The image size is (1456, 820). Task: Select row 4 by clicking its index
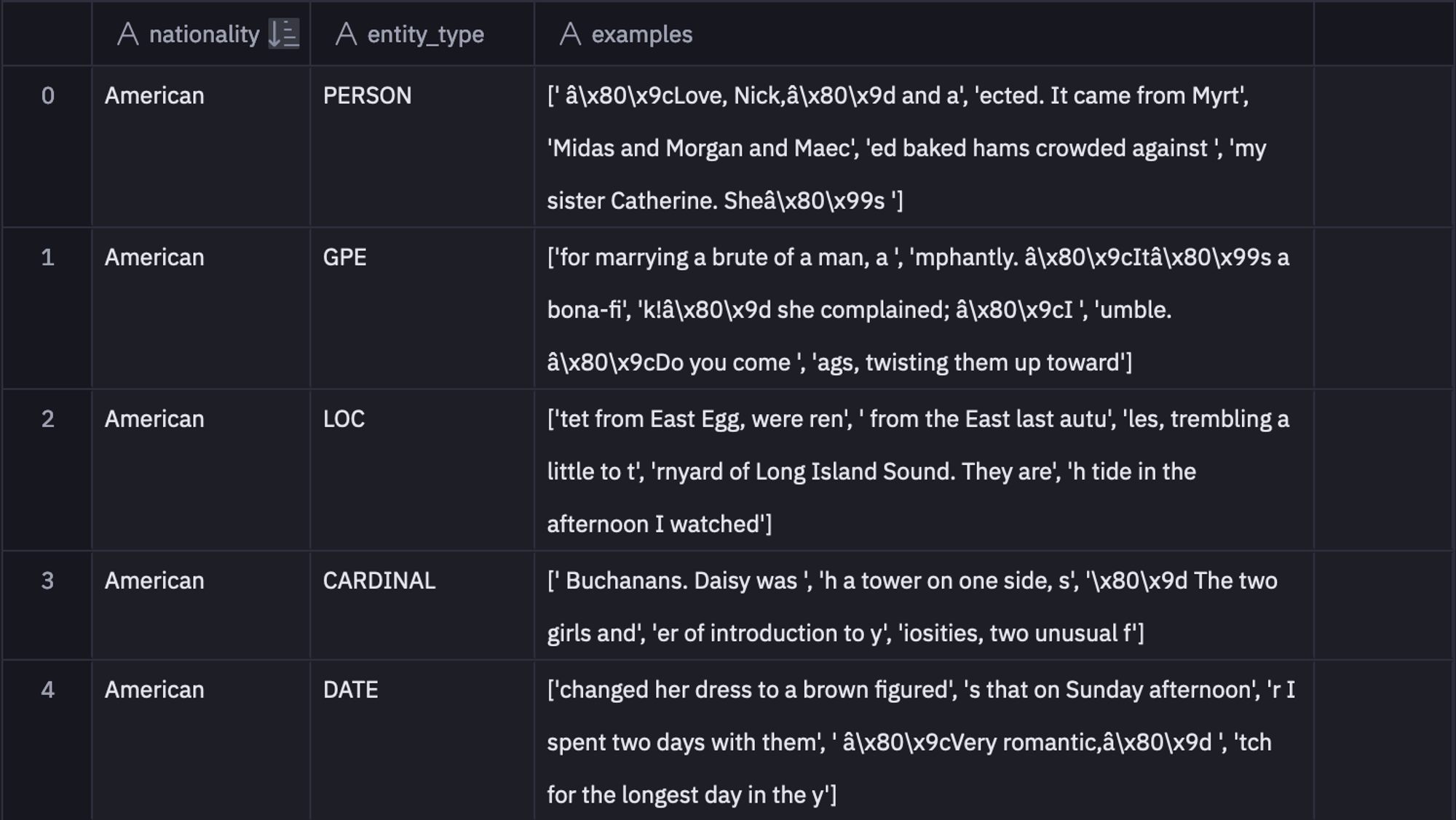[x=48, y=690]
